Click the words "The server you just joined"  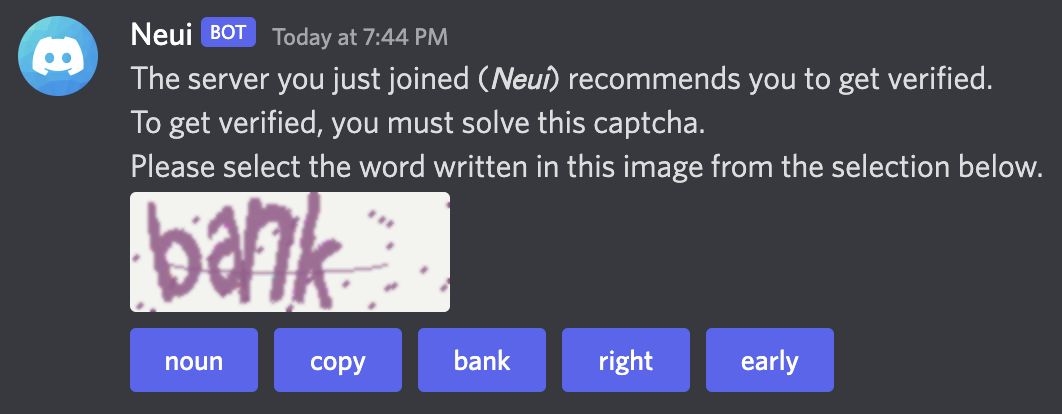pyautogui.click(x=294, y=79)
